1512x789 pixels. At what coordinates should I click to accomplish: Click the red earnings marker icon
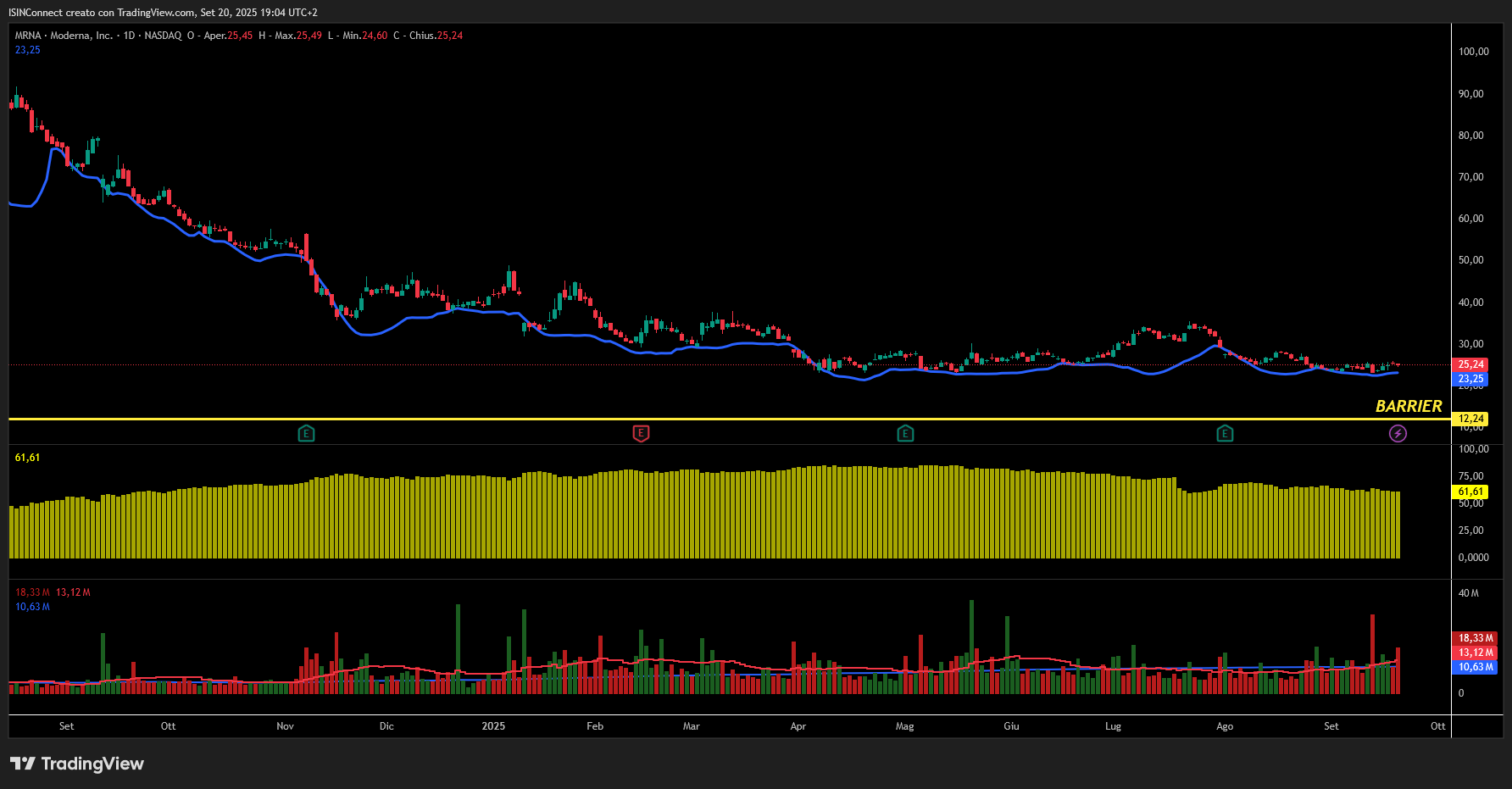[x=641, y=434]
